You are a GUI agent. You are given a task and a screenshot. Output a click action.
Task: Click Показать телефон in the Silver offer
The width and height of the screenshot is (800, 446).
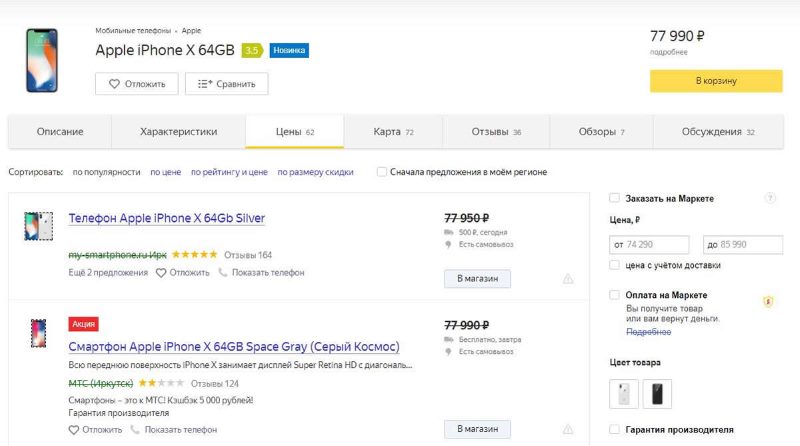262,272
